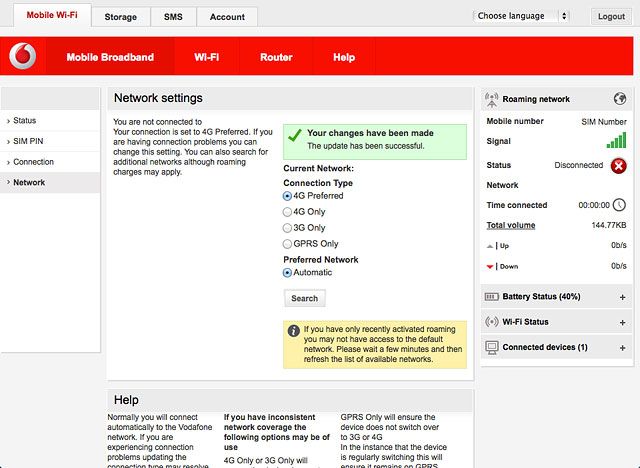
Task: Click the green success checkmark icon
Action: (295, 135)
